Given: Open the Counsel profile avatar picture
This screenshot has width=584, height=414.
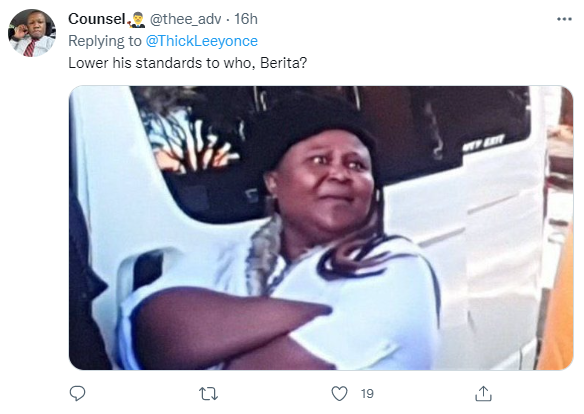Looking at the screenshot, I should pos(32,33).
